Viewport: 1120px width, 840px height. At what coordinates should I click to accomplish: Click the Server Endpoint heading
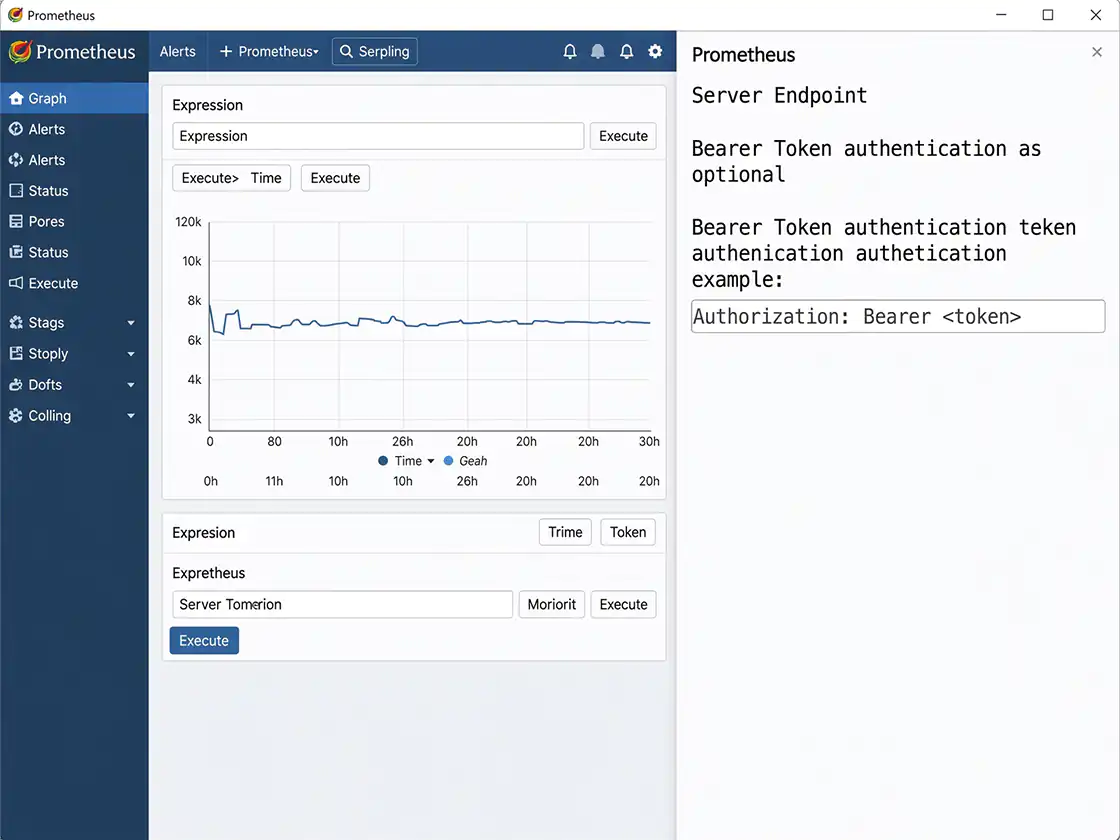[779, 95]
